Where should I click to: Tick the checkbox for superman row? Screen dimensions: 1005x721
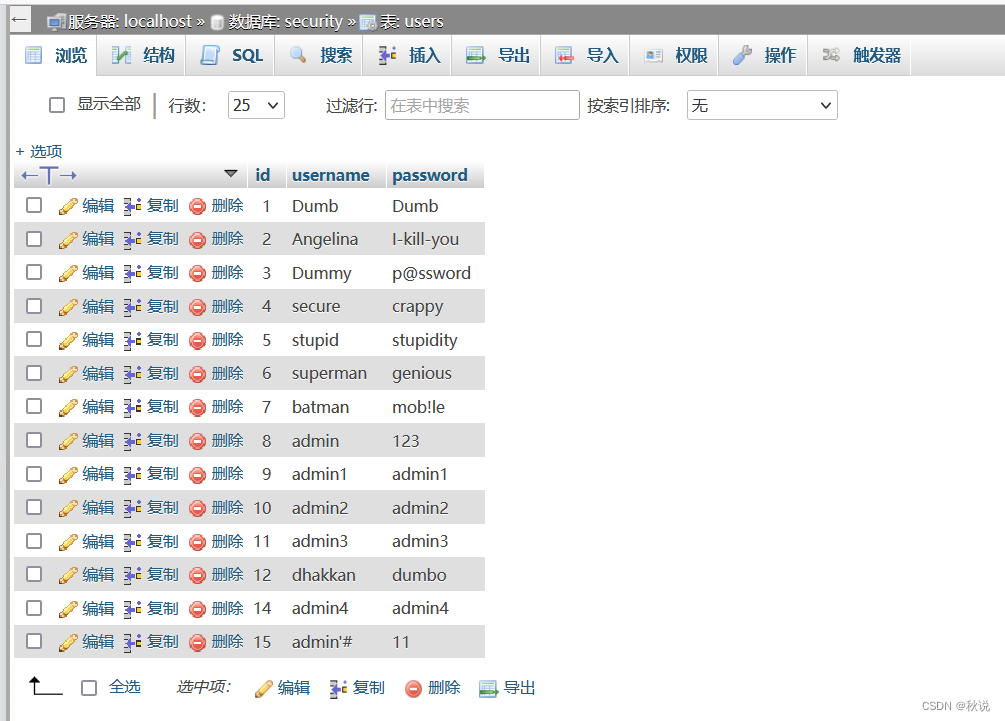34,373
